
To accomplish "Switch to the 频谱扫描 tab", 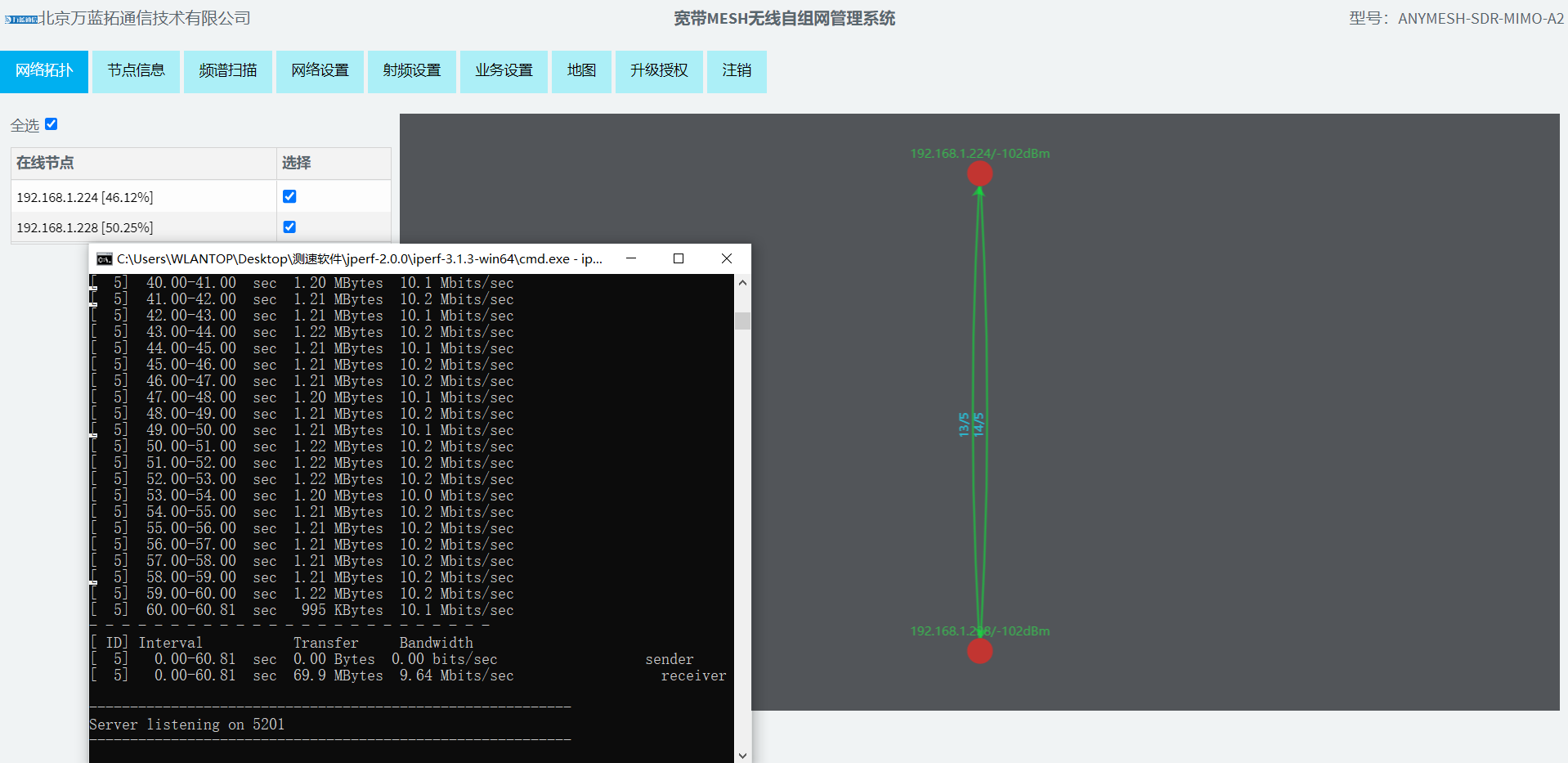I will [227, 71].
